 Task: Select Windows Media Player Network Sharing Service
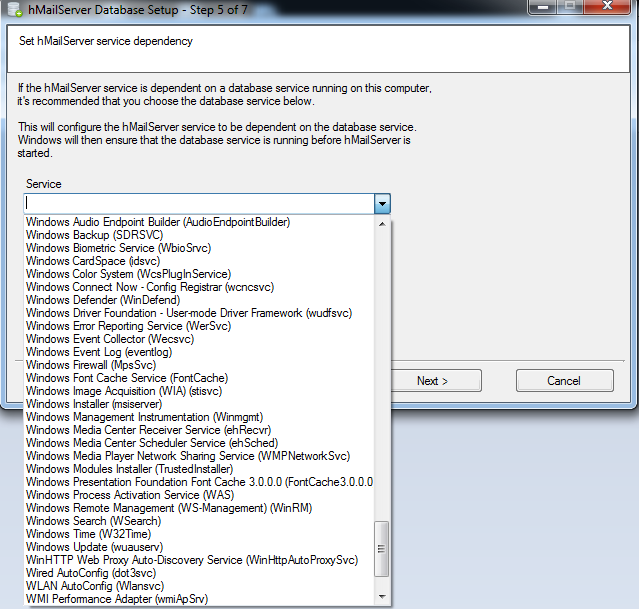point(199,456)
